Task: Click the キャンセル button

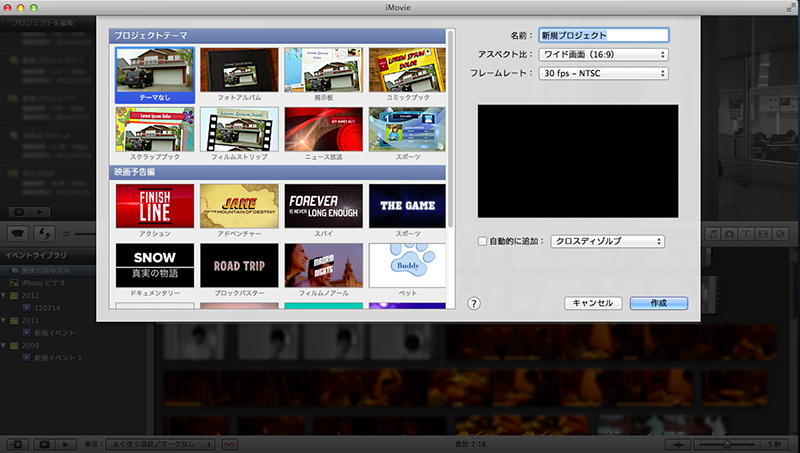Action: pyautogui.click(x=593, y=303)
